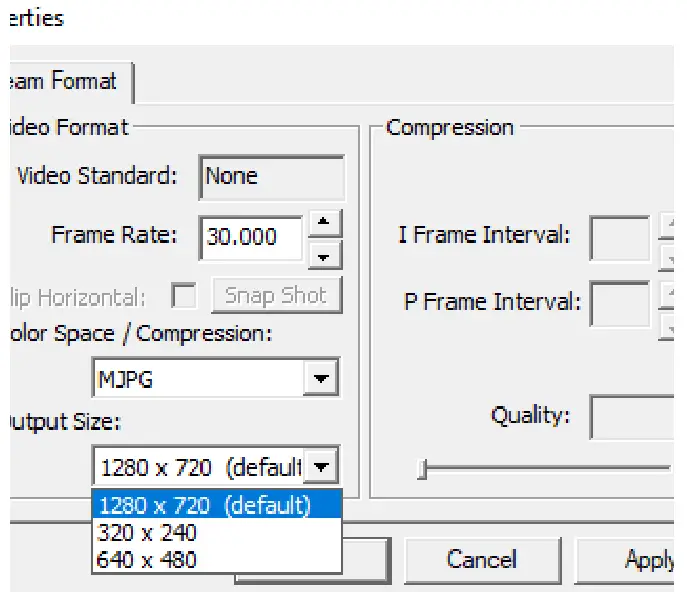This screenshot has height=596, width=687.
Task: Click the Frame Rate input field
Action: click(x=251, y=237)
